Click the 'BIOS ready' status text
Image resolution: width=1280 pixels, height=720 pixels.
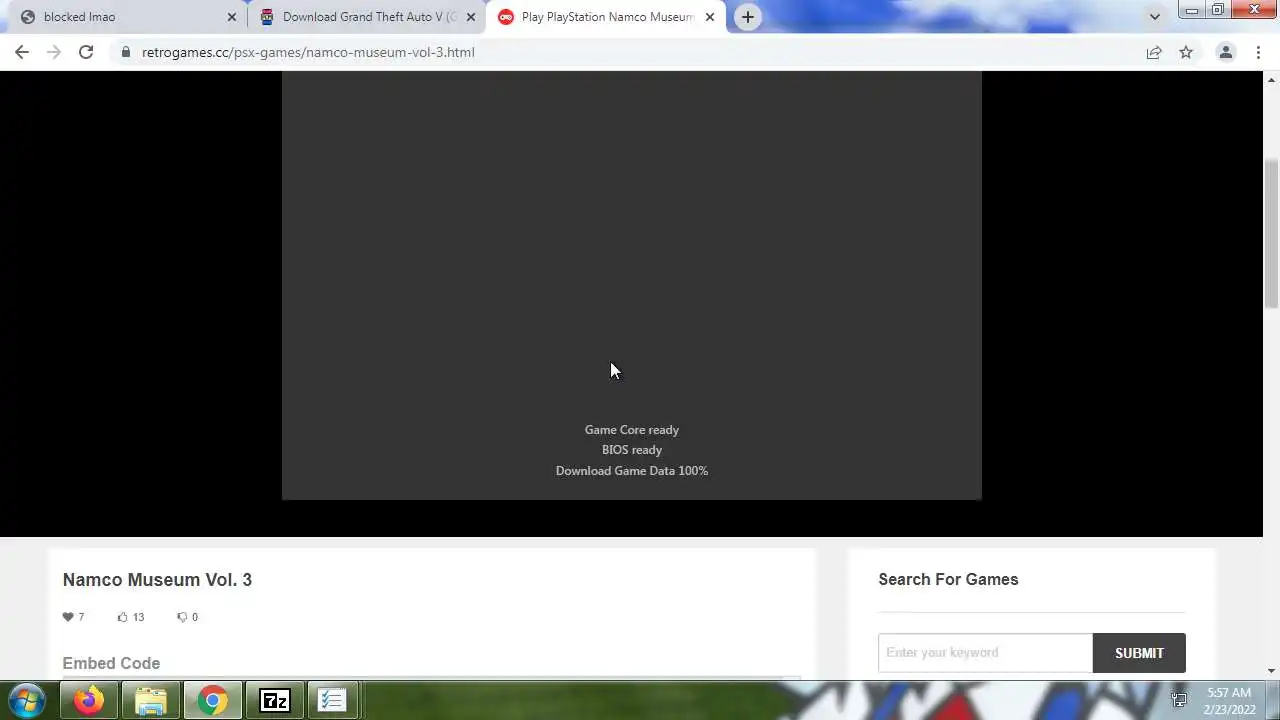(x=632, y=450)
